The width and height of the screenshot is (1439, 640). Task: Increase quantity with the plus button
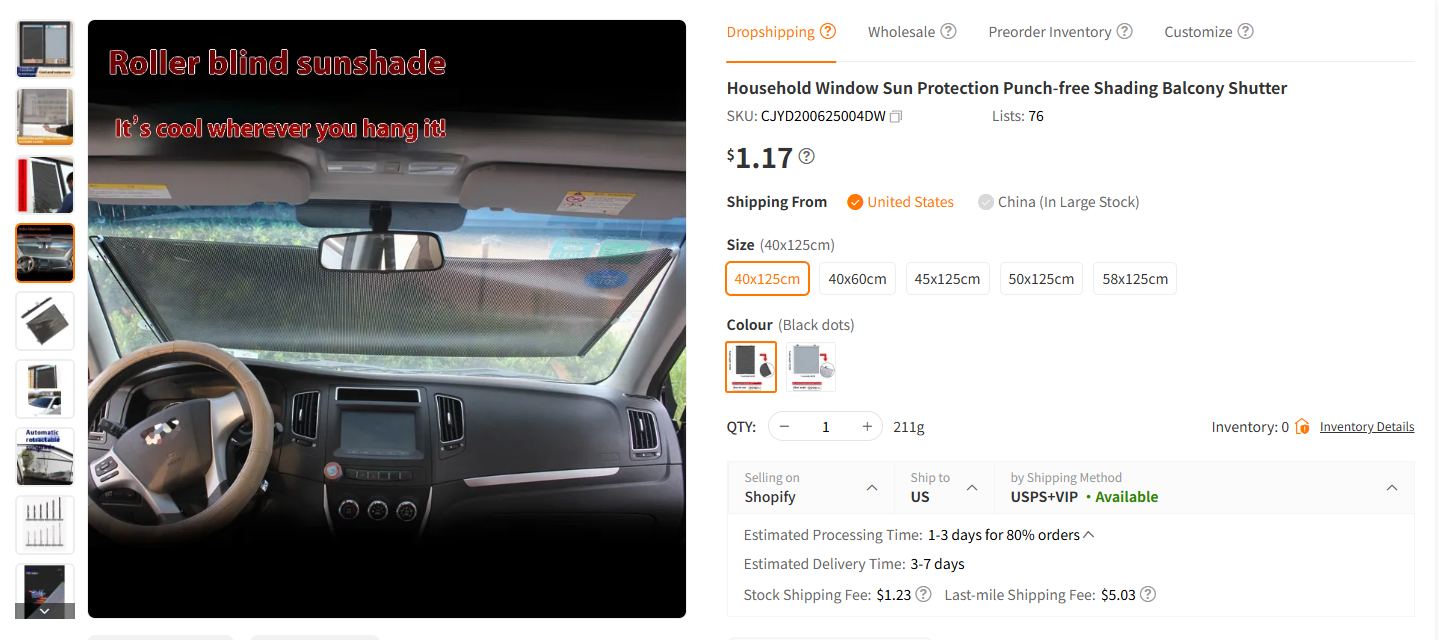point(866,426)
